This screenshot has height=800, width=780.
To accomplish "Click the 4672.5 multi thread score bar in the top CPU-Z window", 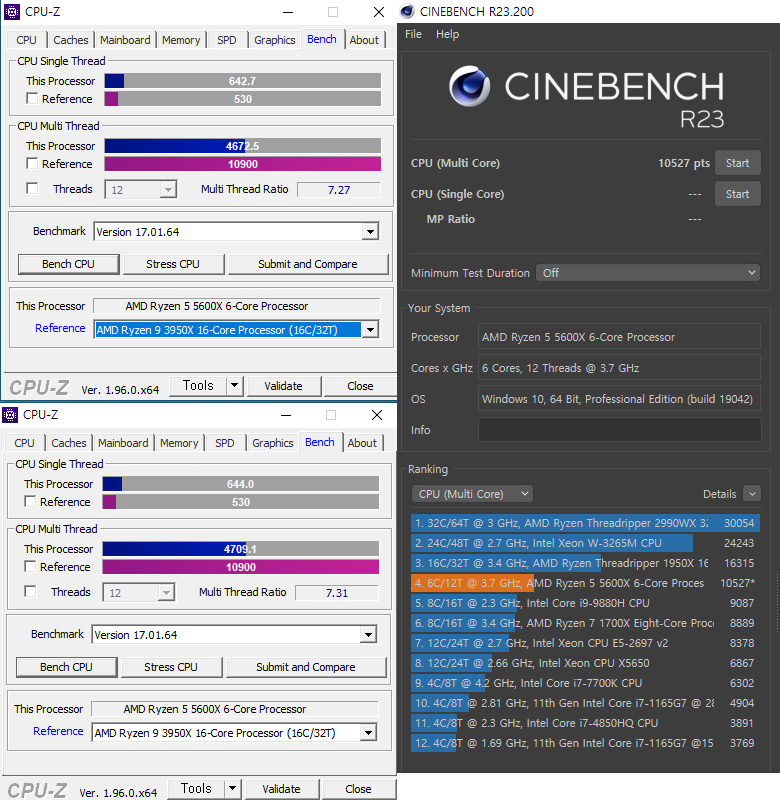I will point(242,146).
